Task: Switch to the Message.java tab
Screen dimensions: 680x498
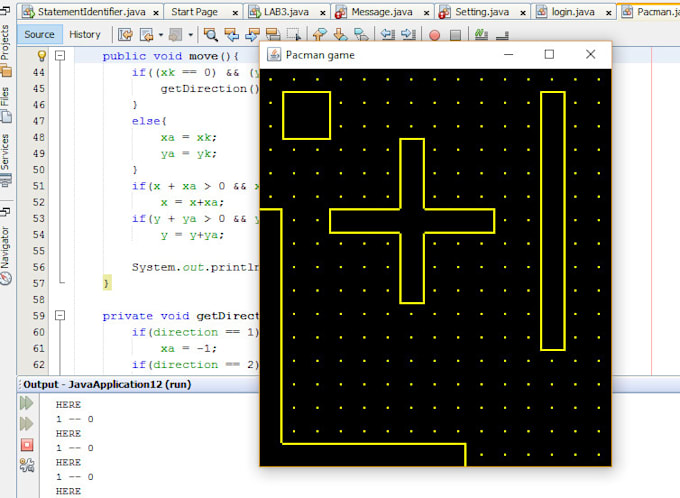Action: tap(381, 11)
